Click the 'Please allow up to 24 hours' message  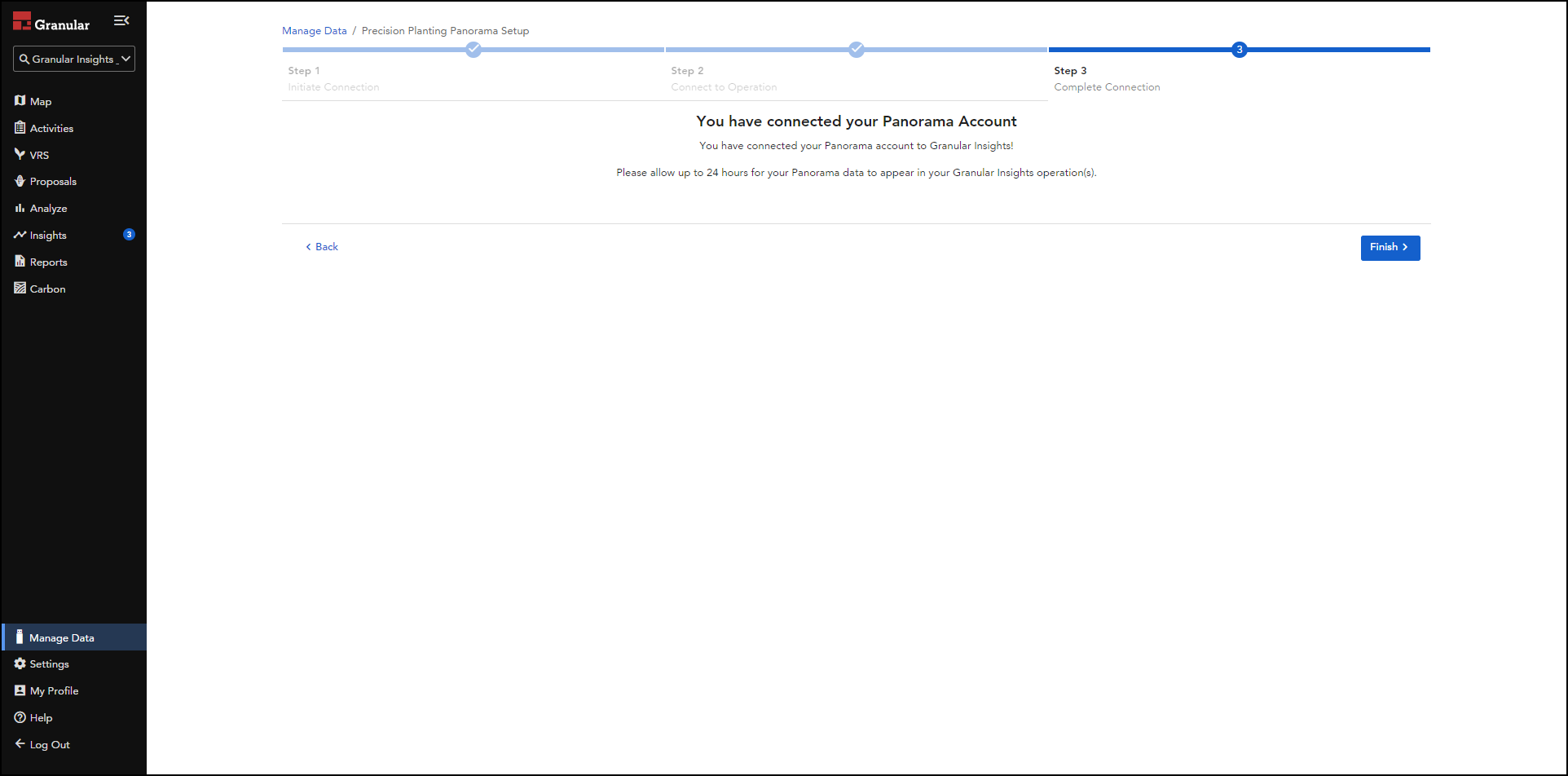point(857,173)
